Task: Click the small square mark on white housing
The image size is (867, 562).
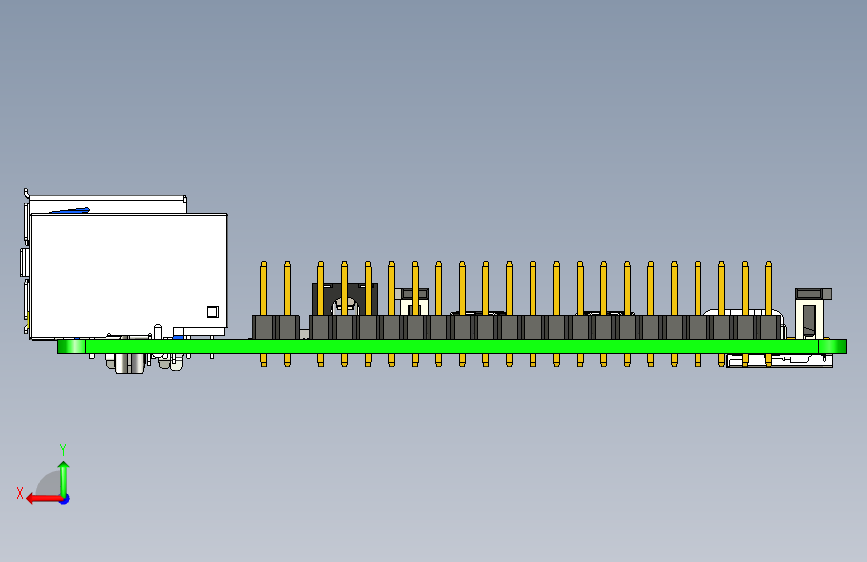Action: [212, 312]
